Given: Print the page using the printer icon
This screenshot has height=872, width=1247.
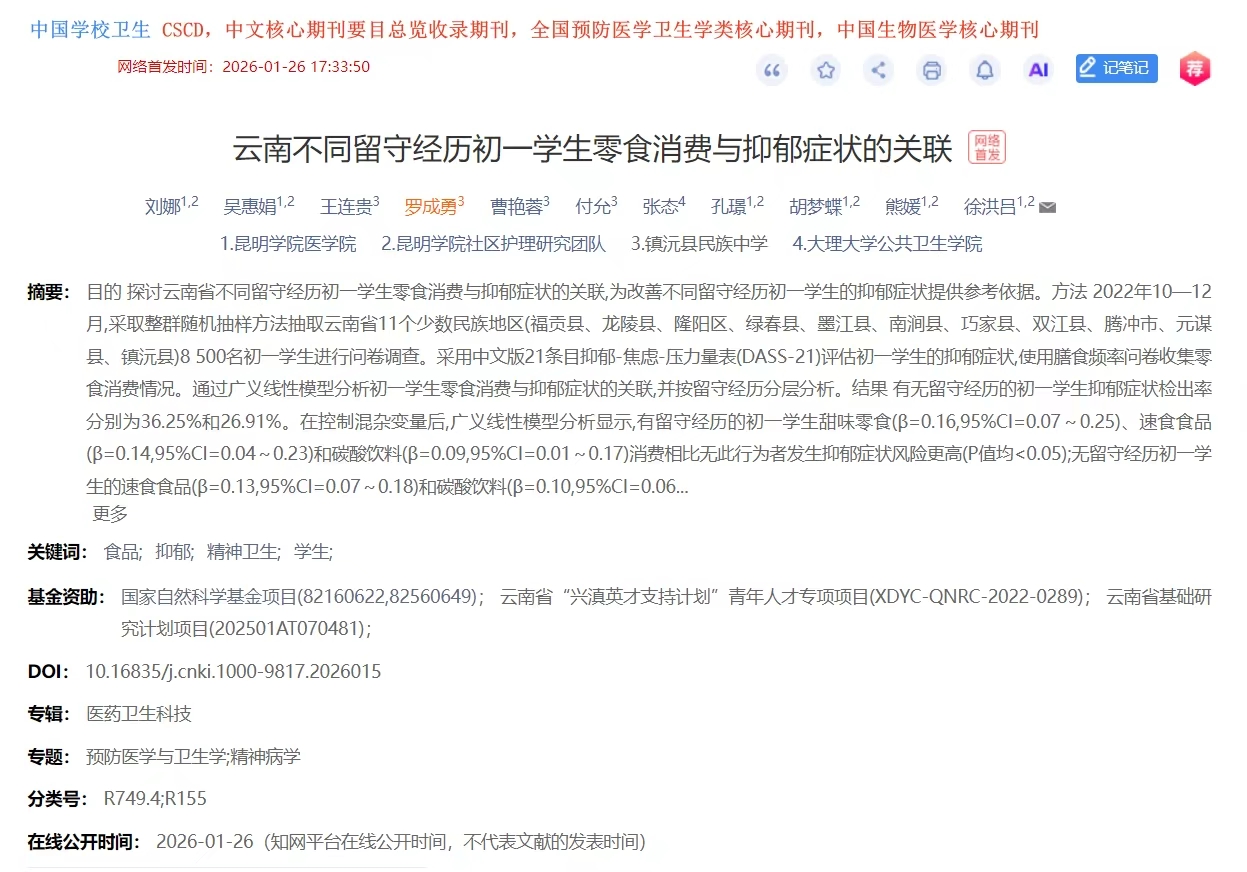Looking at the screenshot, I should (932, 70).
